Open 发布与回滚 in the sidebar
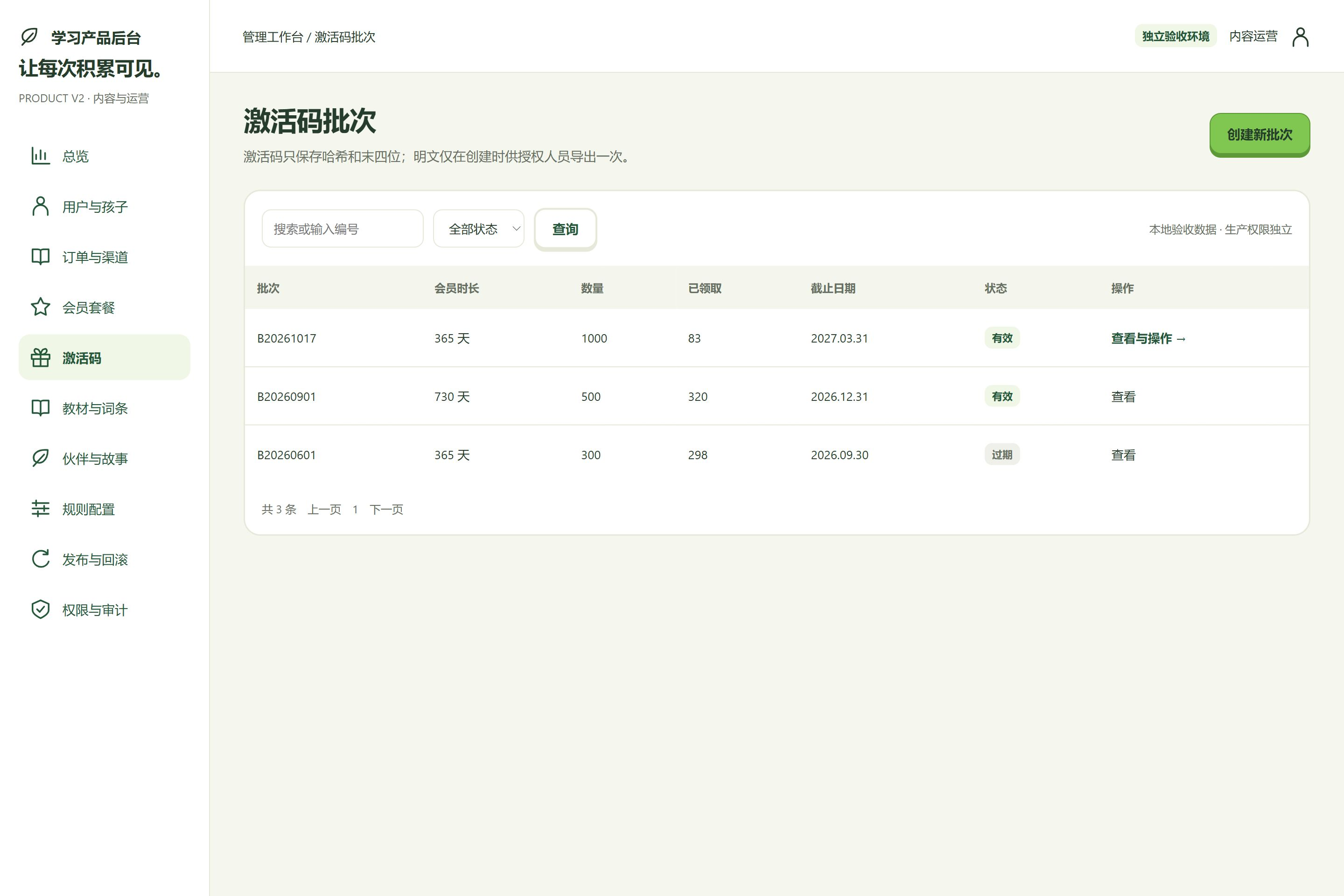This screenshot has height=896, width=1344. click(105, 560)
